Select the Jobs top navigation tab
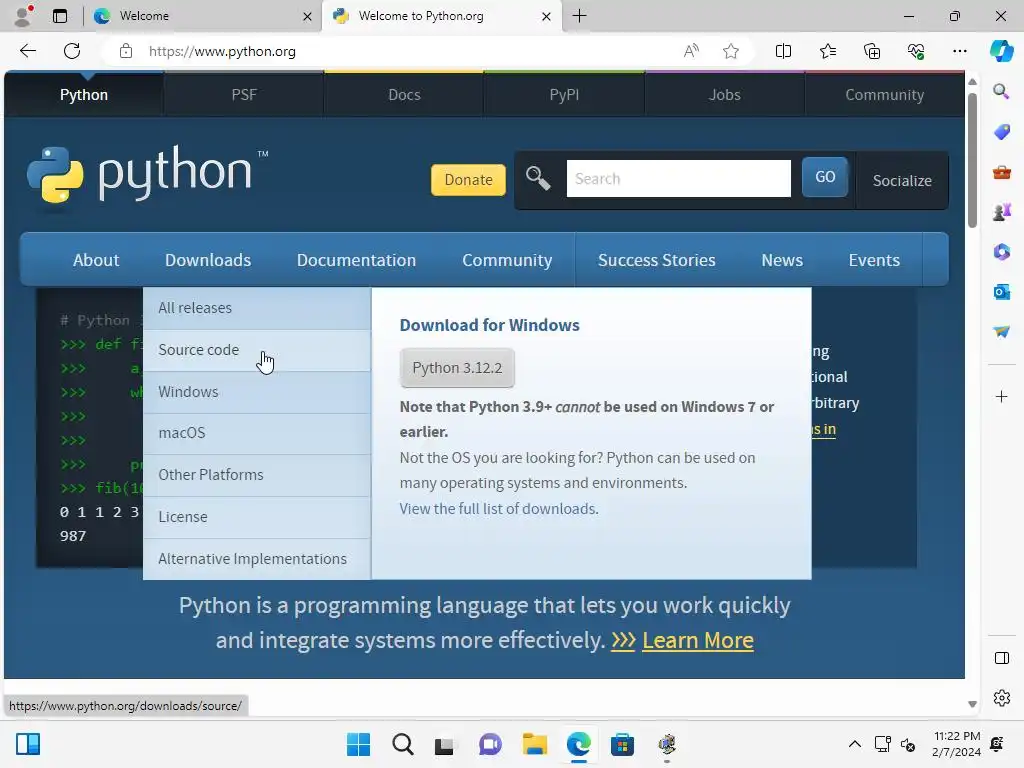1024x768 pixels. coord(724,95)
